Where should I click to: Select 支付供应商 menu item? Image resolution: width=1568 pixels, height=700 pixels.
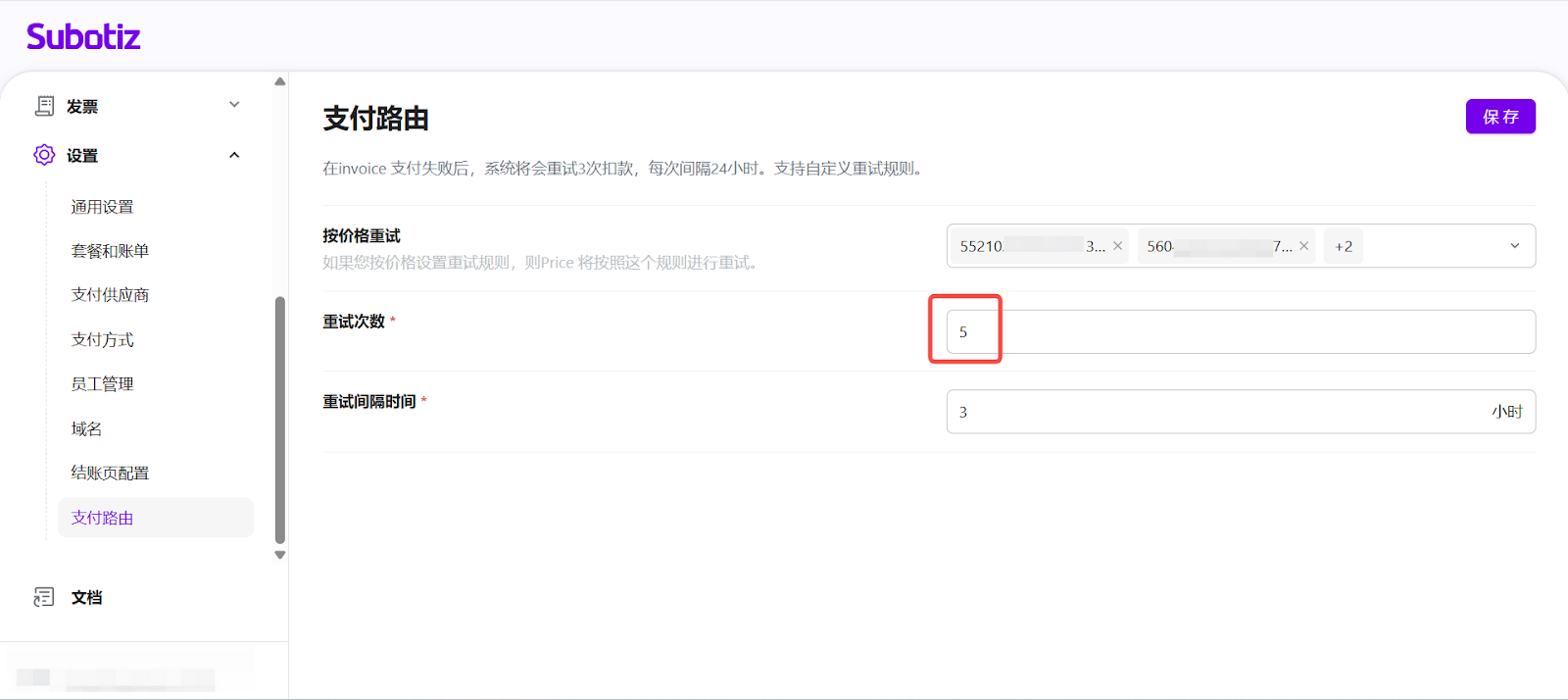coord(110,295)
